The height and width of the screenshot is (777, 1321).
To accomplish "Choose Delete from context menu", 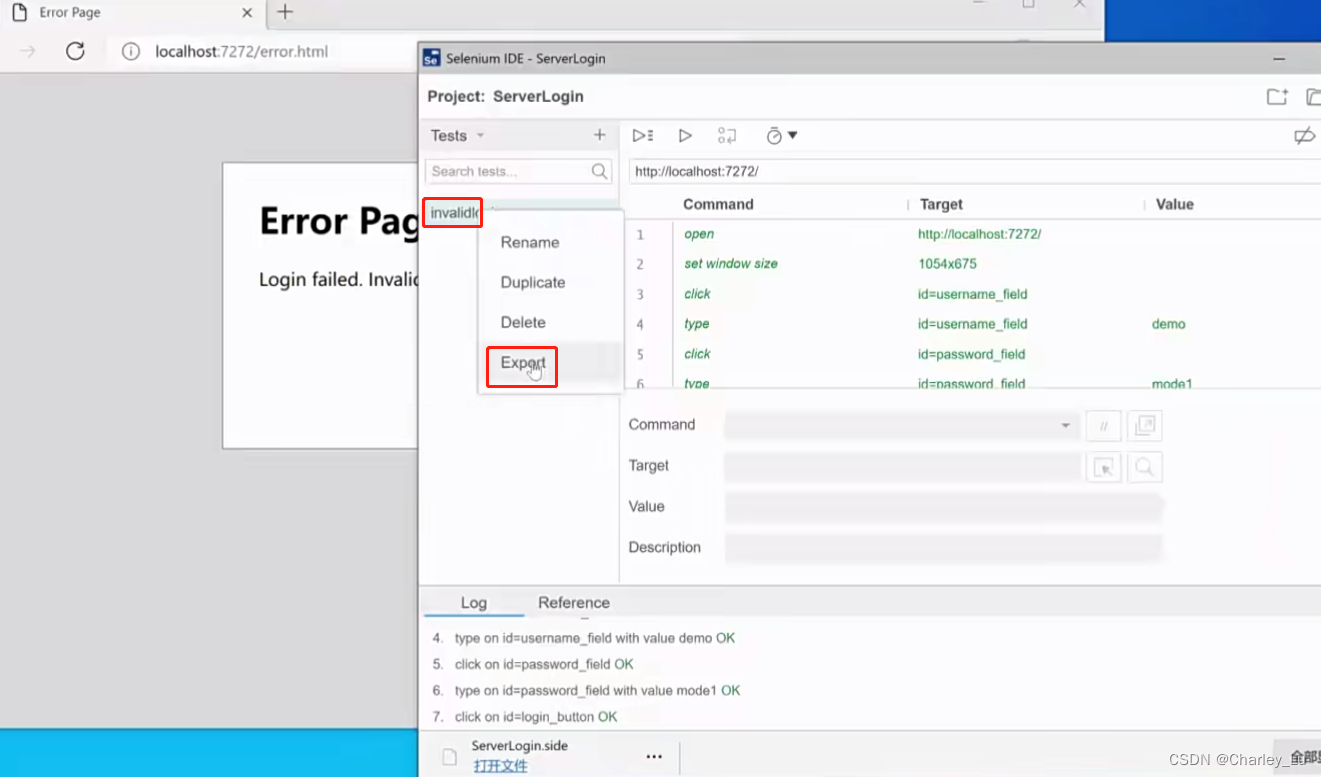I will tap(523, 322).
